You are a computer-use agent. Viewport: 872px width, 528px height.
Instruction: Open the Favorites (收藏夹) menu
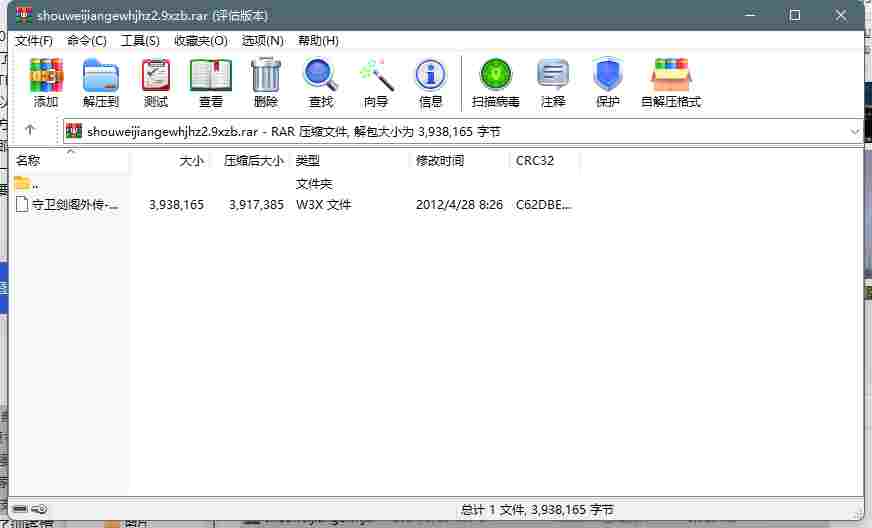pyautogui.click(x=201, y=41)
